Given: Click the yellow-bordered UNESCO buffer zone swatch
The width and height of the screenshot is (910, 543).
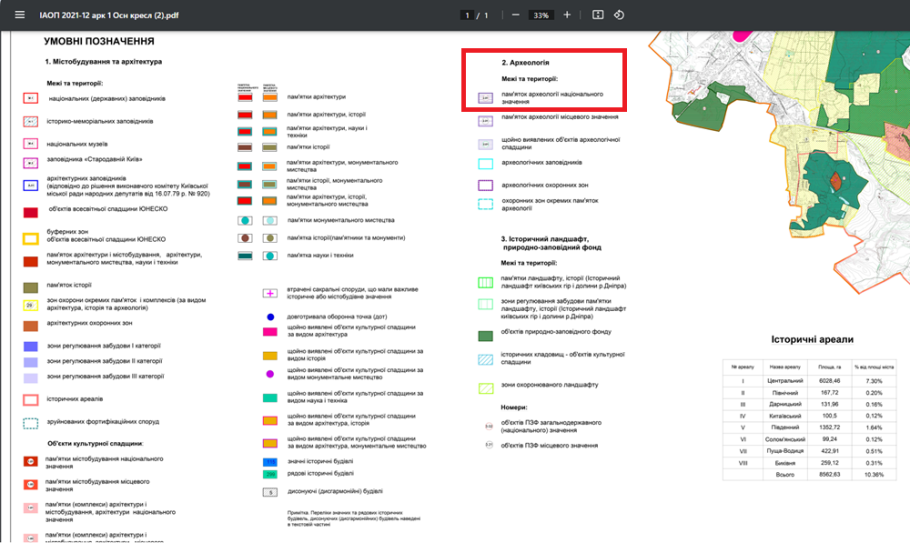Looking at the screenshot, I should [31, 238].
